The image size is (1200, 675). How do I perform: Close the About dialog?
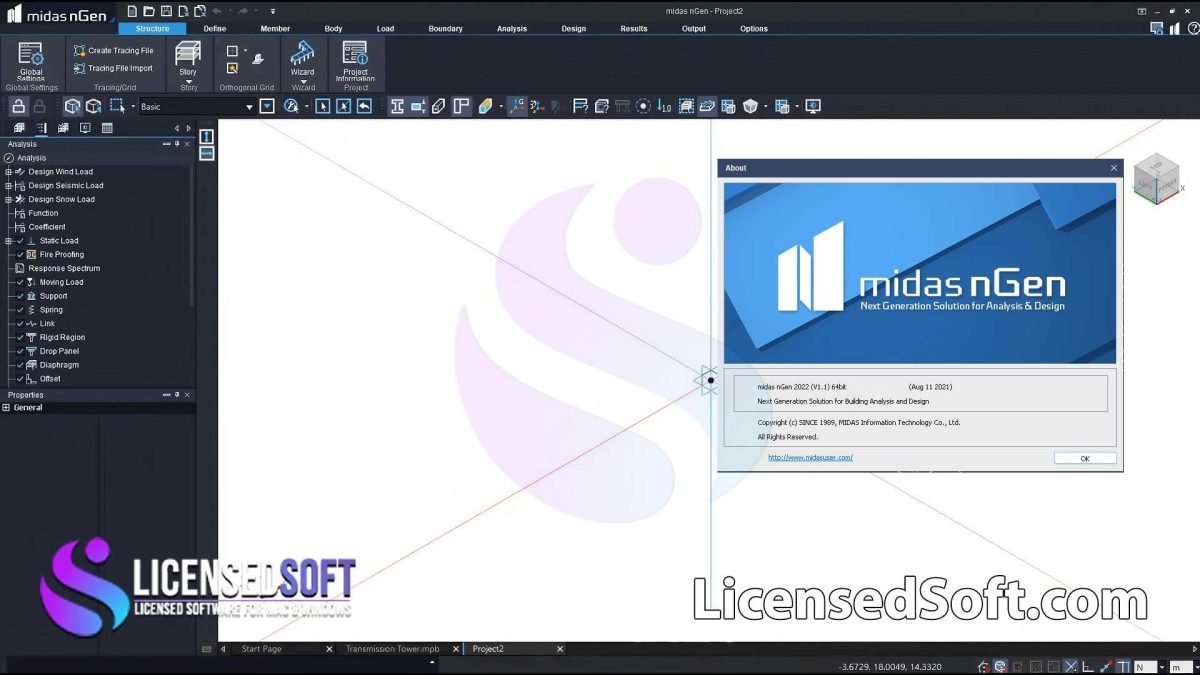click(1114, 168)
